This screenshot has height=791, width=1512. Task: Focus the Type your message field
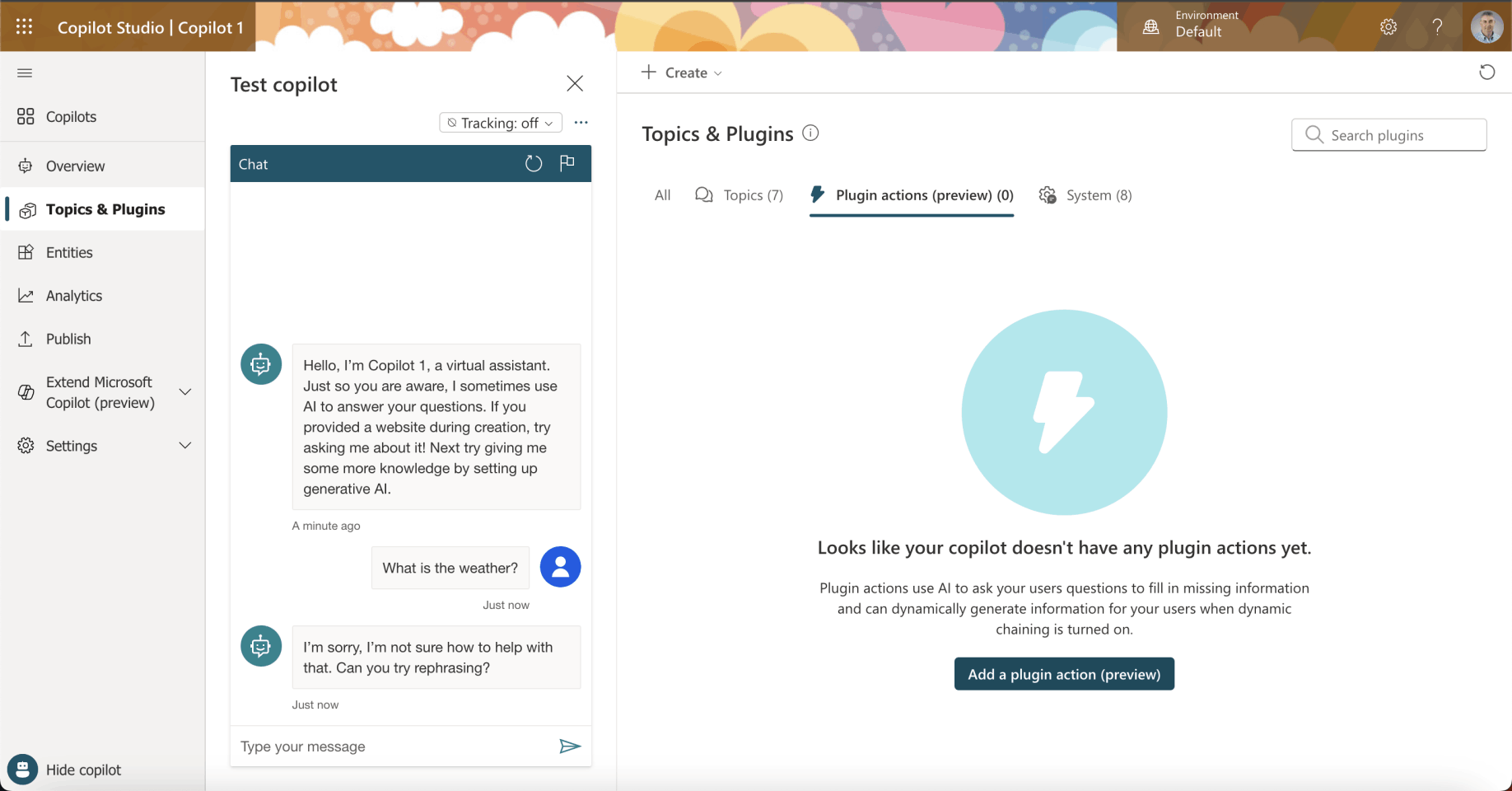(395, 747)
